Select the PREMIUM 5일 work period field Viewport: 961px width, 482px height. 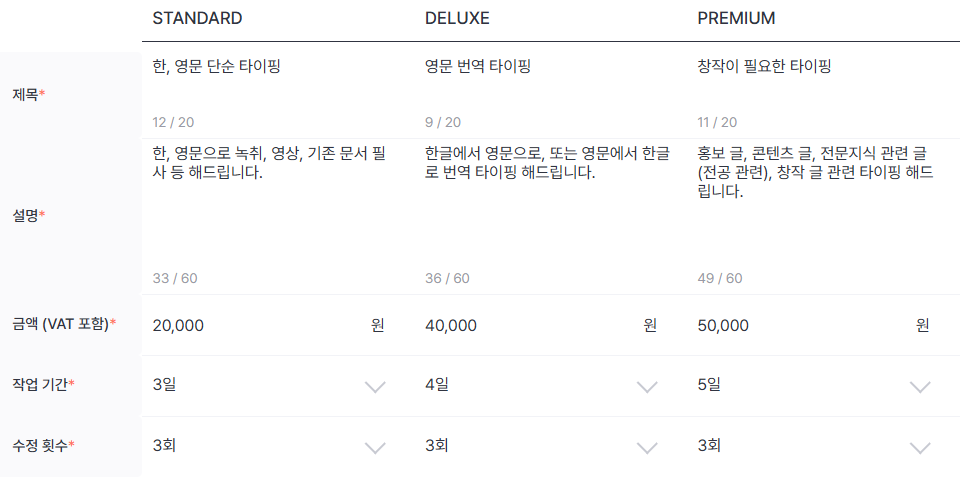(x=814, y=386)
